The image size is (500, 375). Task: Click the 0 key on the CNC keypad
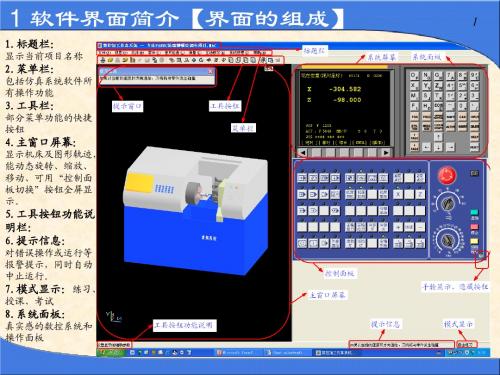coord(462,106)
